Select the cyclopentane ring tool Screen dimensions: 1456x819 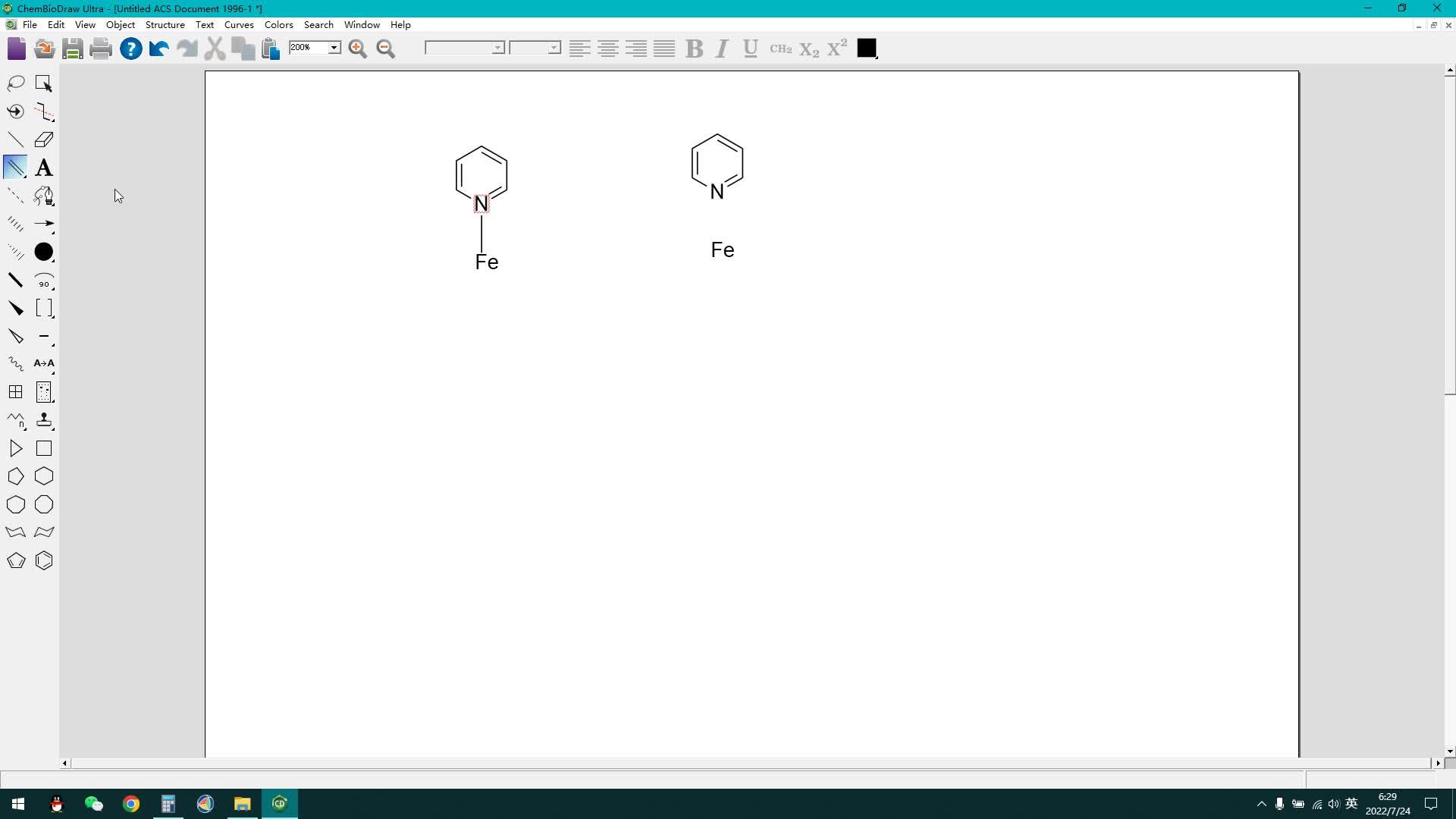click(15, 476)
